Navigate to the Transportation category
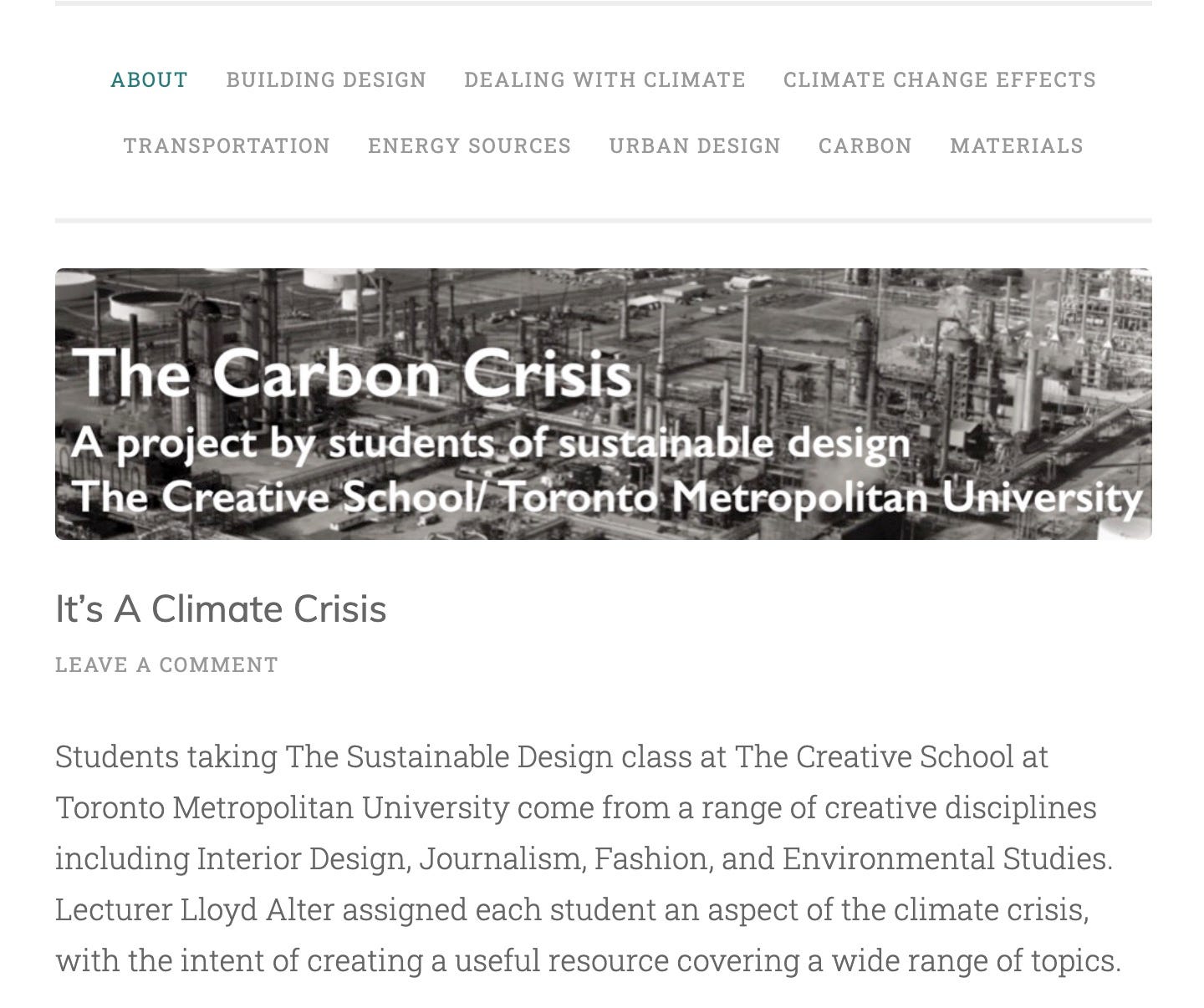The width and height of the screenshot is (1204, 1008). tap(227, 145)
